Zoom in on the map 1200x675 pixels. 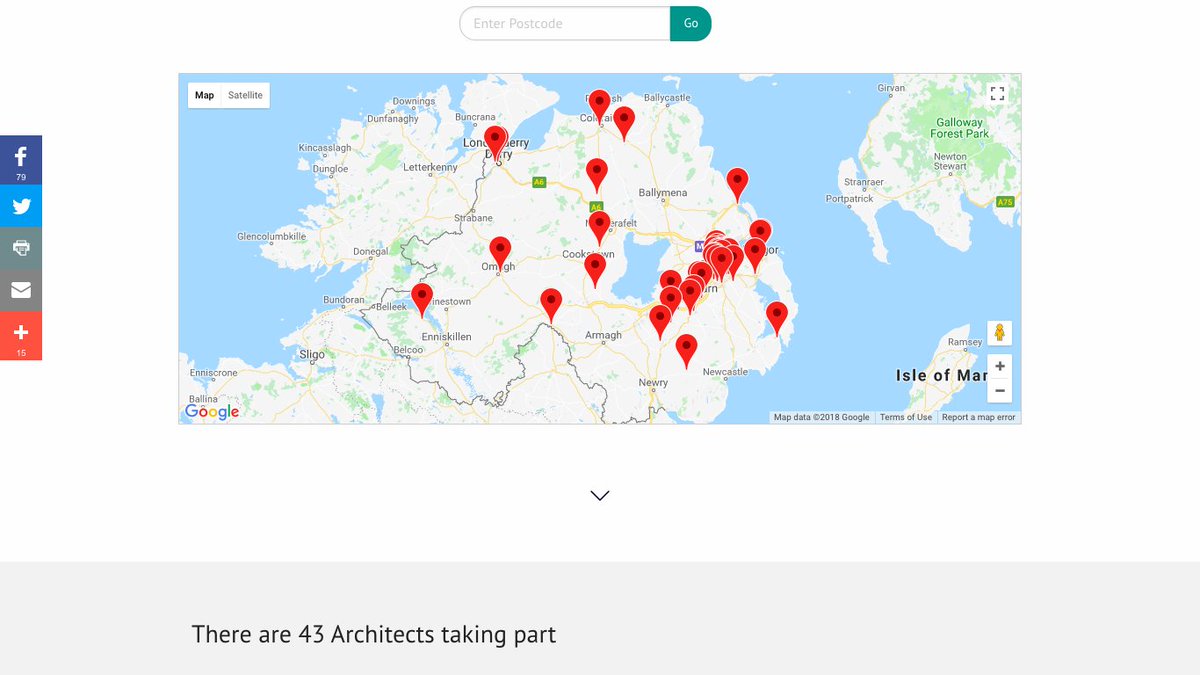(999, 366)
